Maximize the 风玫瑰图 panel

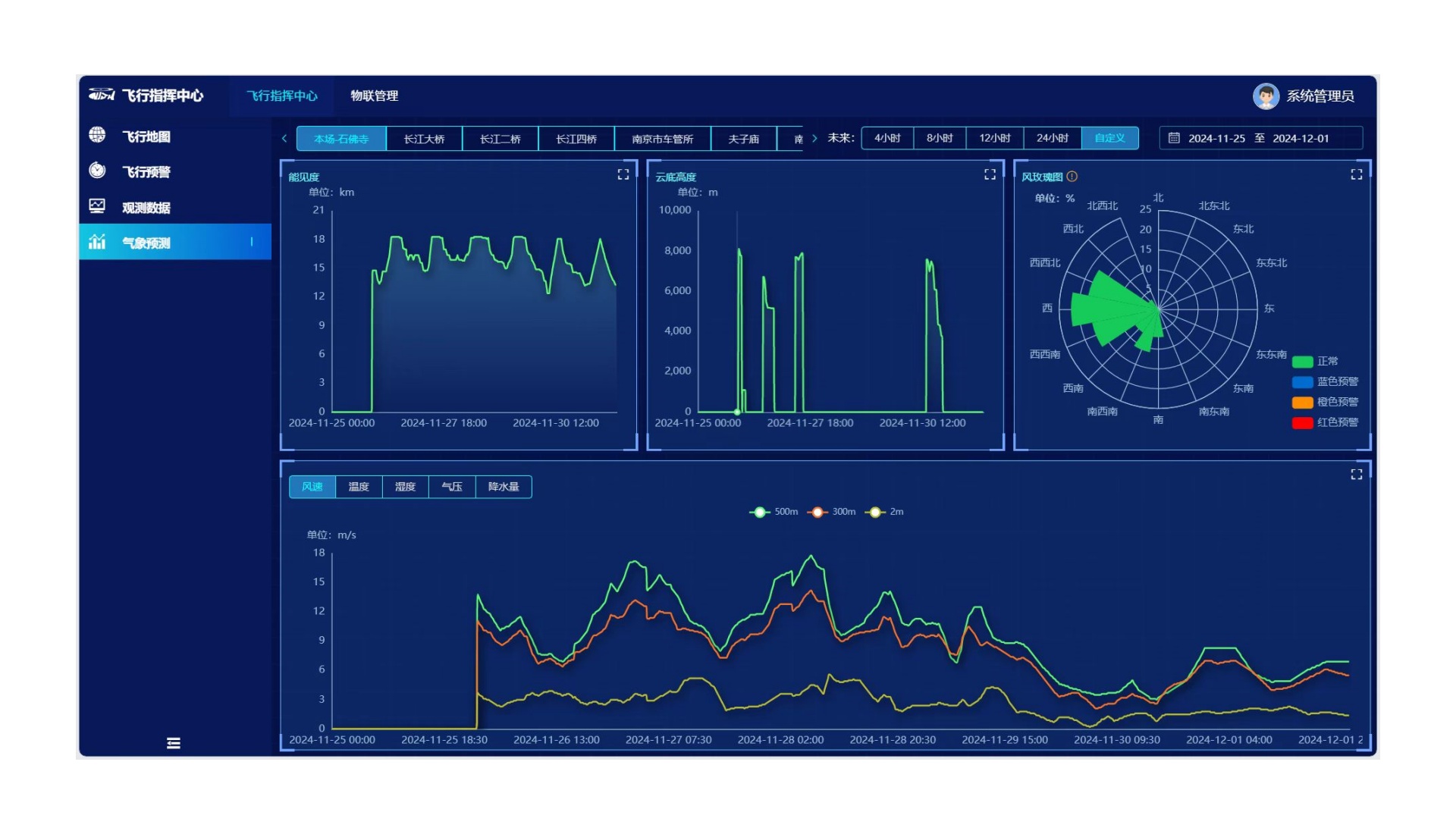1356,174
